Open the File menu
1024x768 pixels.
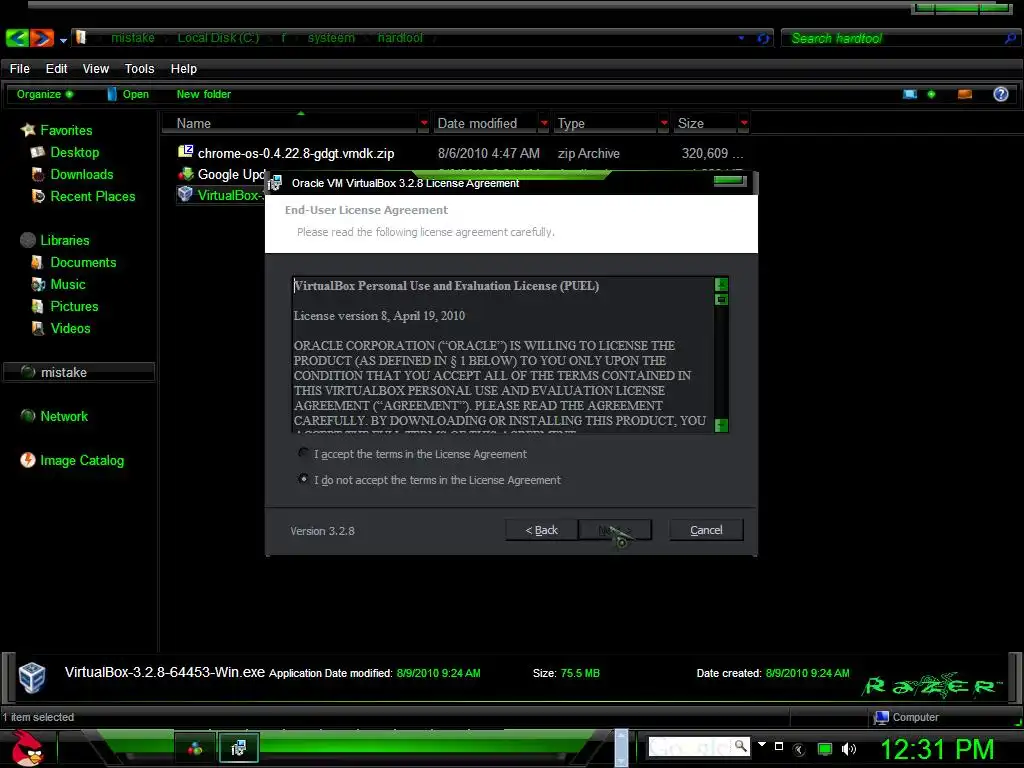[x=20, y=69]
